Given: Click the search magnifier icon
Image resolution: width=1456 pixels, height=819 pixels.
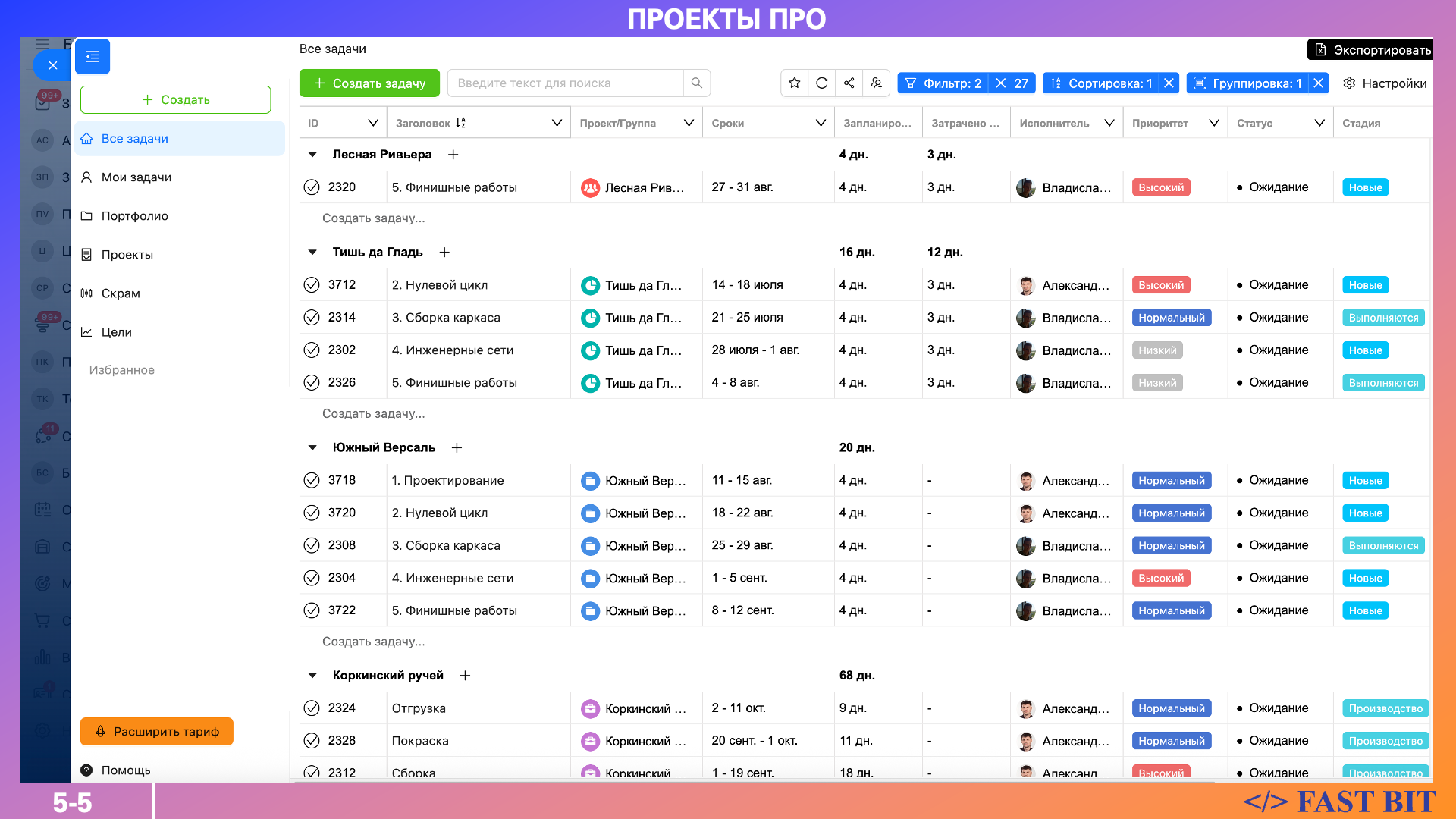Looking at the screenshot, I should pyautogui.click(x=696, y=83).
